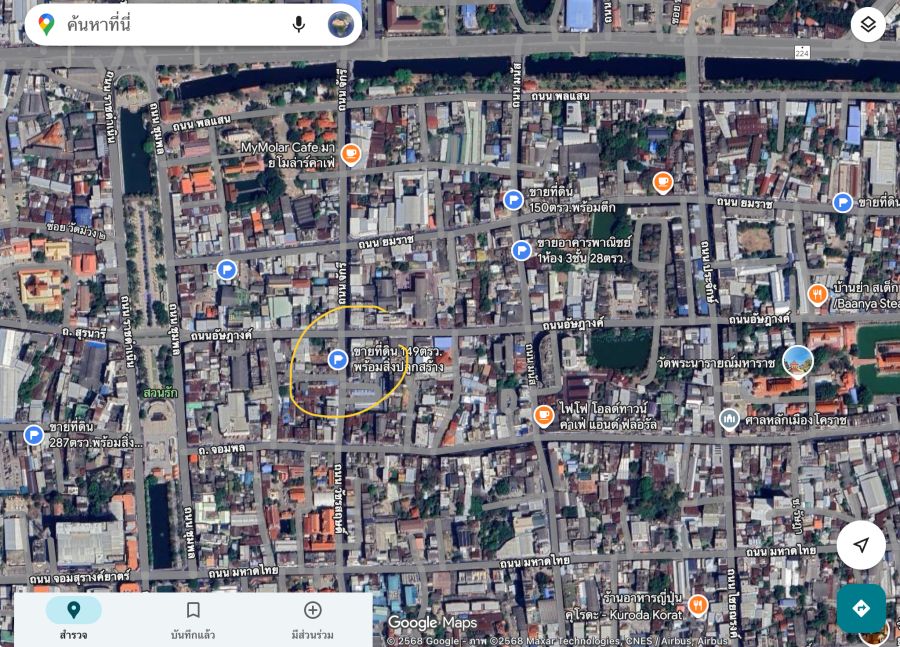Tap the Baanya Steak restaurant pin
This screenshot has height=647, width=900.
817,294
